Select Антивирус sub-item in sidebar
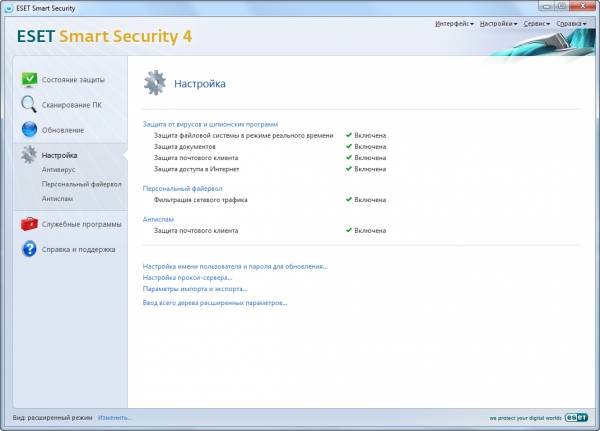The width and height of the screenshot is (600, 431). tap(58, 170)
